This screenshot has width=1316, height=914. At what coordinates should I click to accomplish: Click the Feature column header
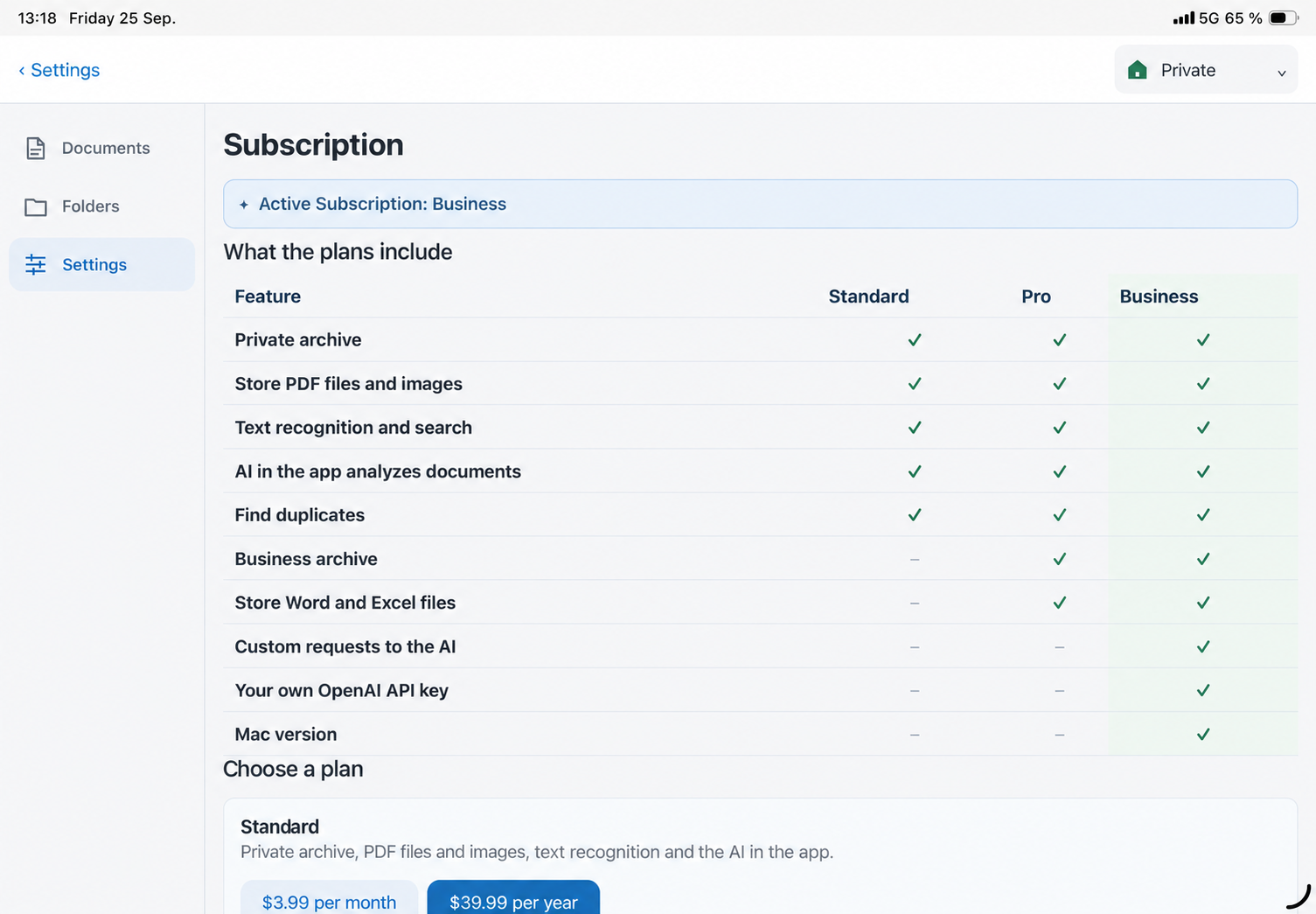pos(268,297)
